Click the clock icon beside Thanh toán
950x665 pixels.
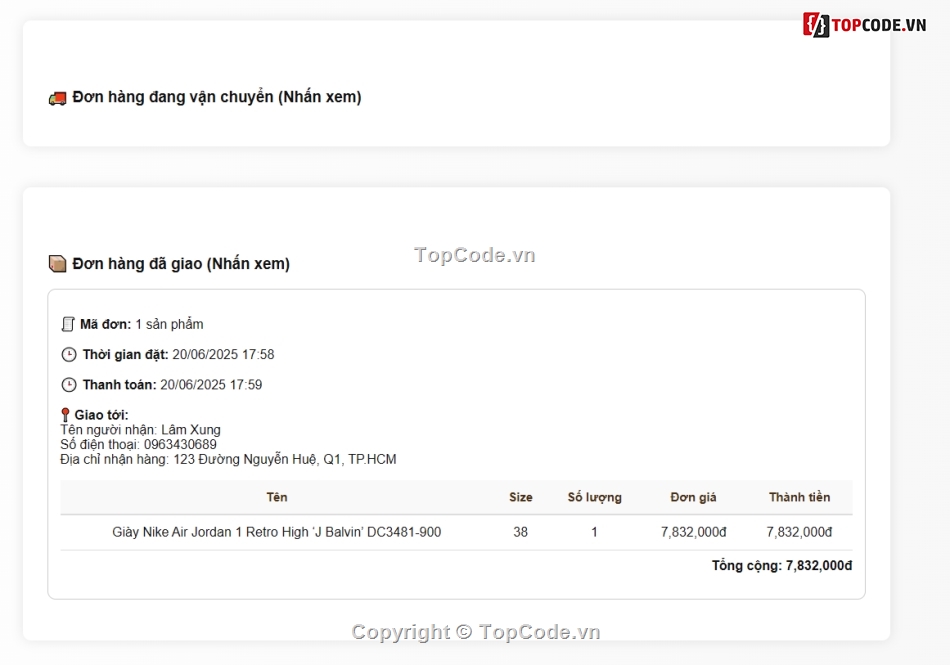[x=69, y=385]
